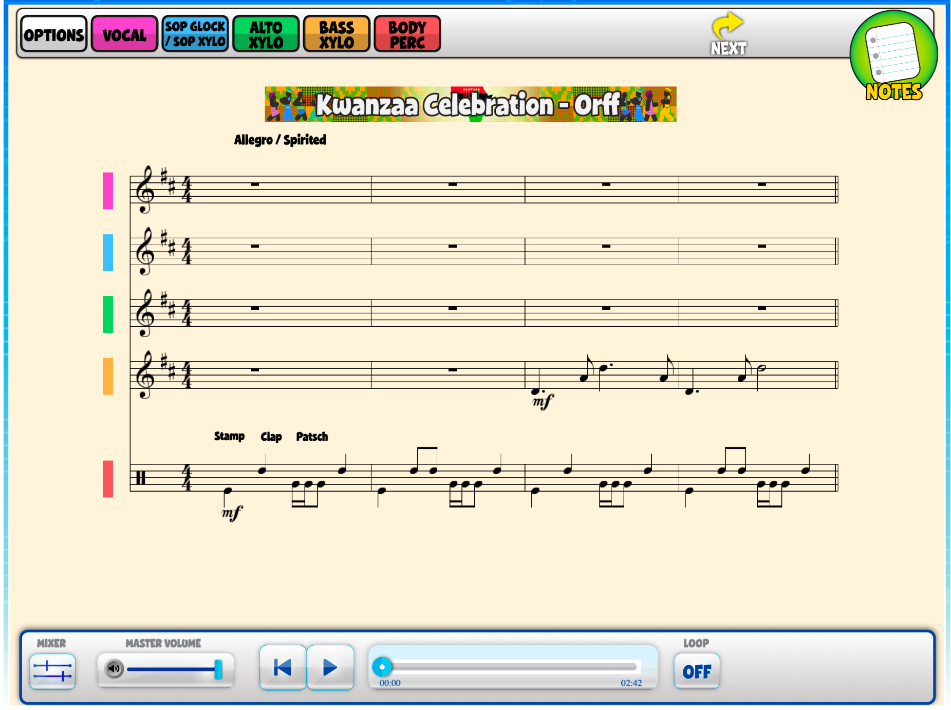
Task: Switch to the Bass Xylo part
Action: point(336,35)
